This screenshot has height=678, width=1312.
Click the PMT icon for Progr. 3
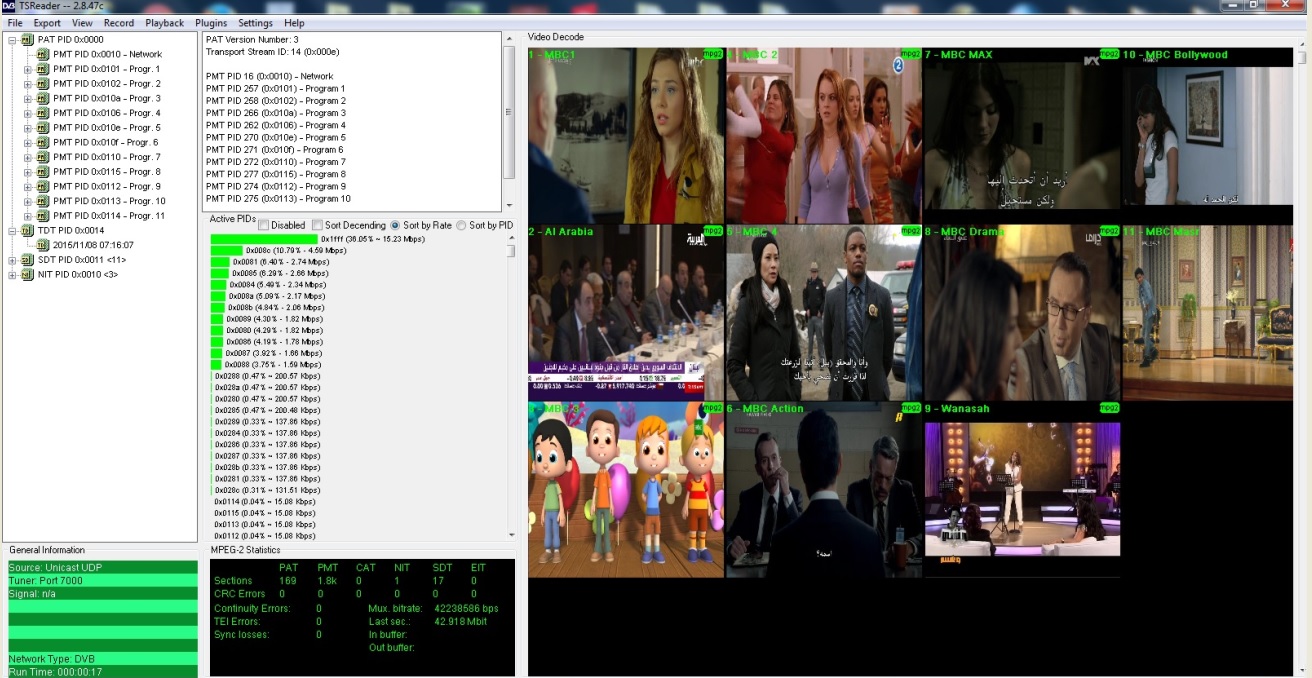[x=43, y=98]
